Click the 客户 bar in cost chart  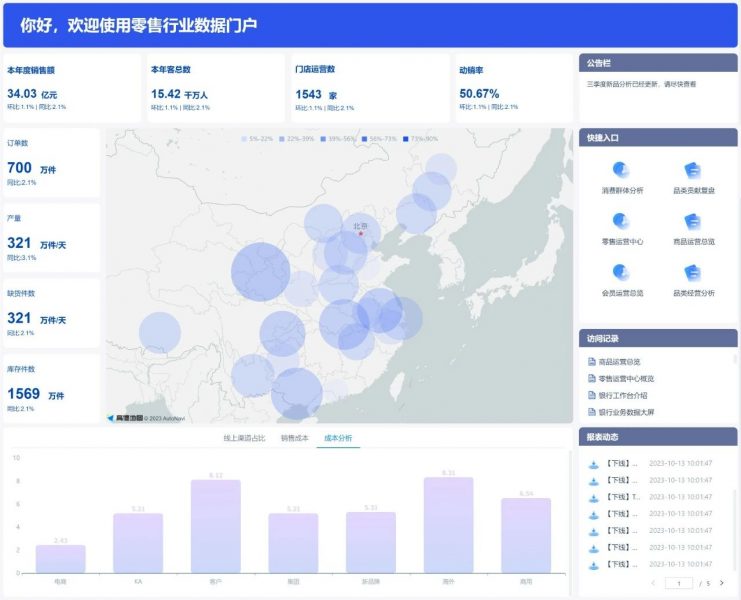215,526
